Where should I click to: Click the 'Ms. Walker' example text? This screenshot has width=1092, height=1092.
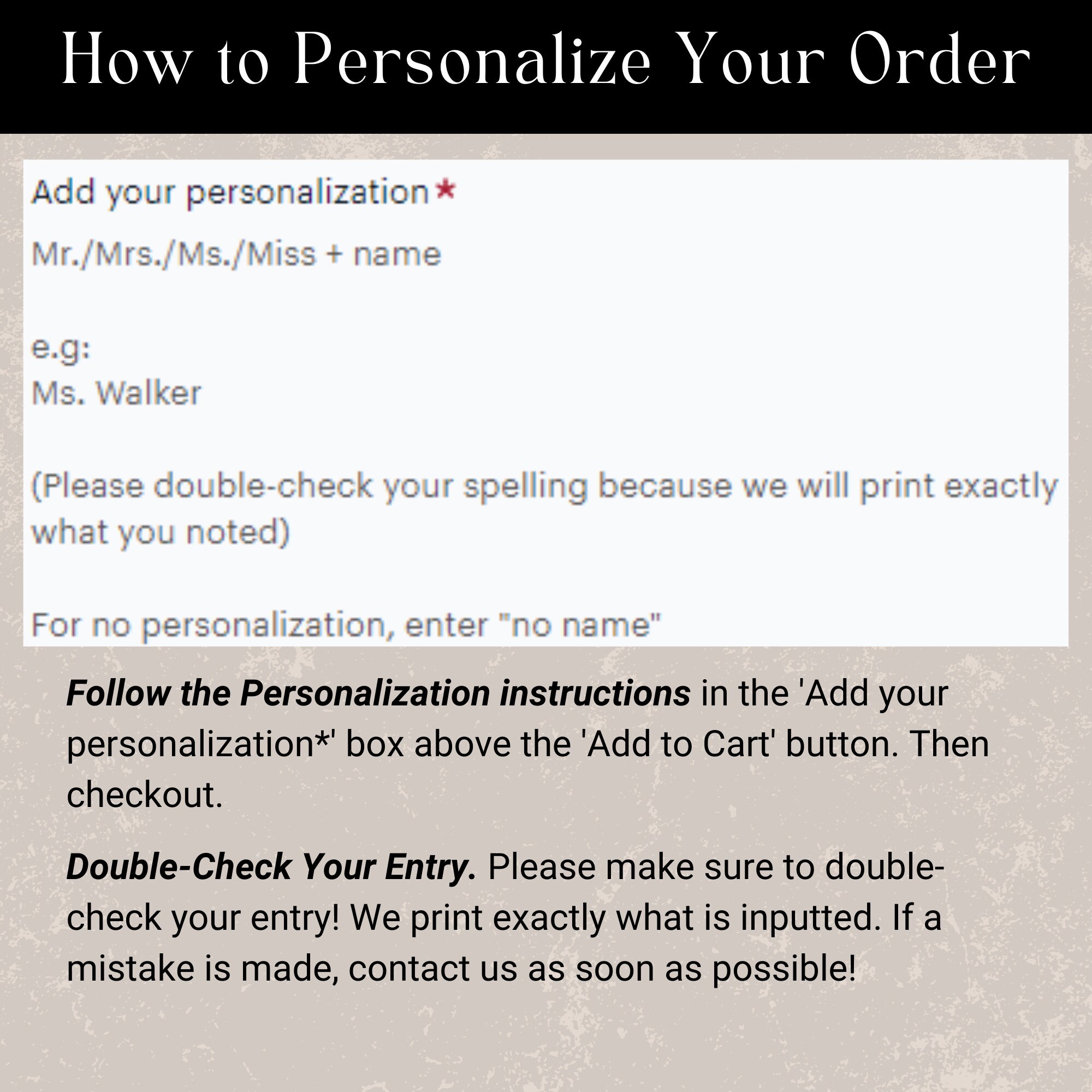(x=116, y=393)
